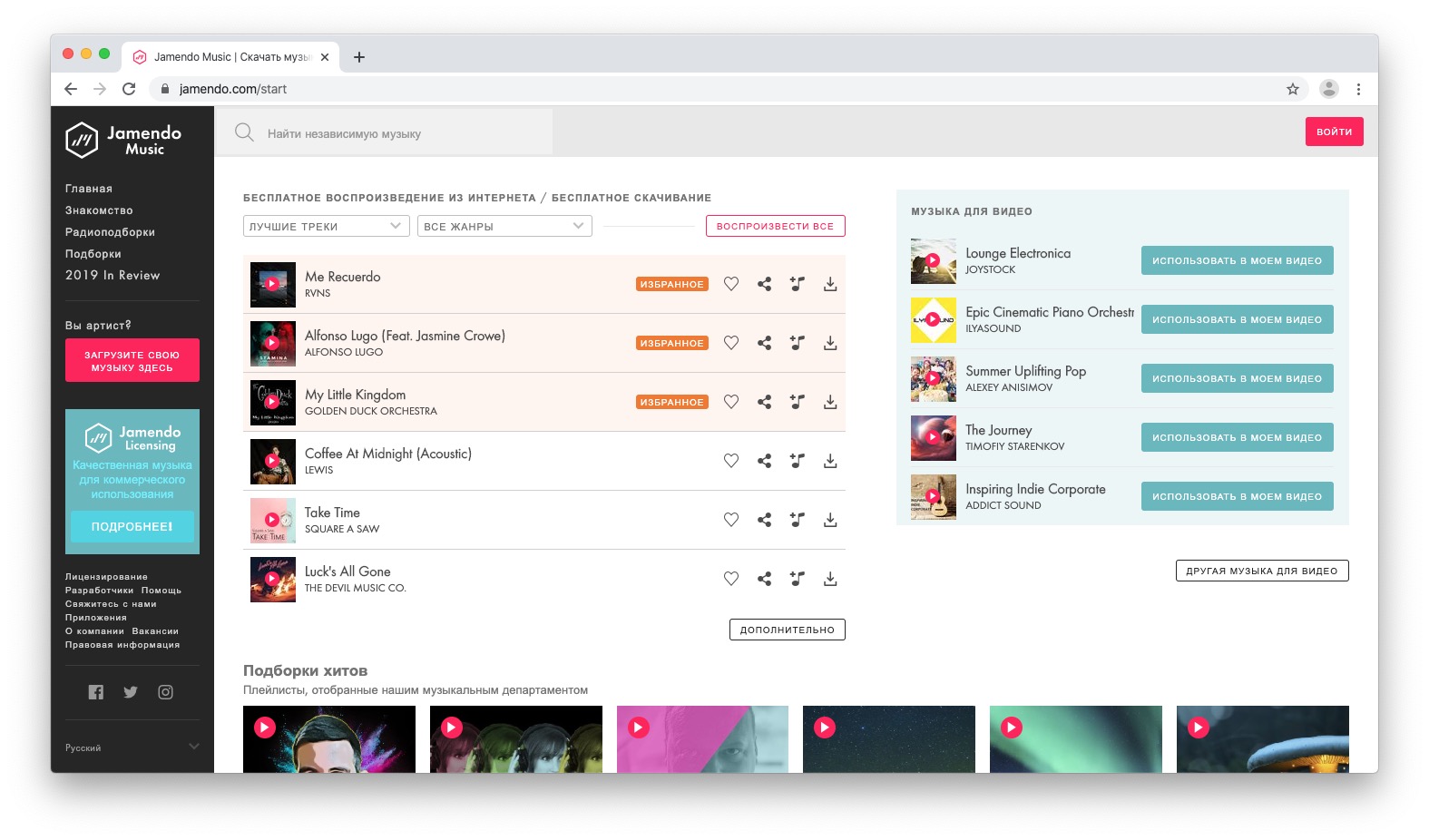The image size is (1429, 840).
Task: Use The Journey in my video
Action: point(1237,437)
